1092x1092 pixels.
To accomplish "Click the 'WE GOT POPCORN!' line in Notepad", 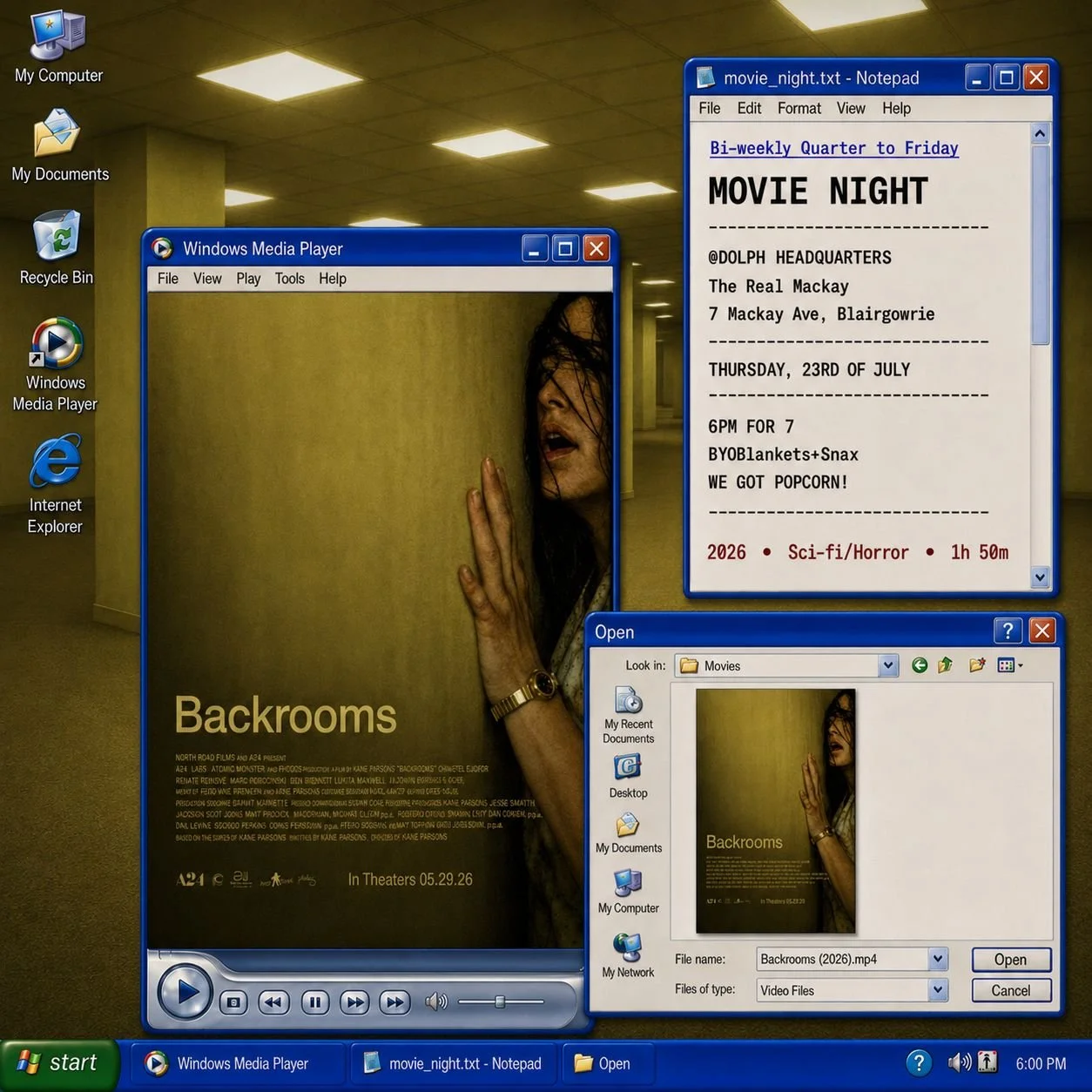I will click(x=778, y=482).
